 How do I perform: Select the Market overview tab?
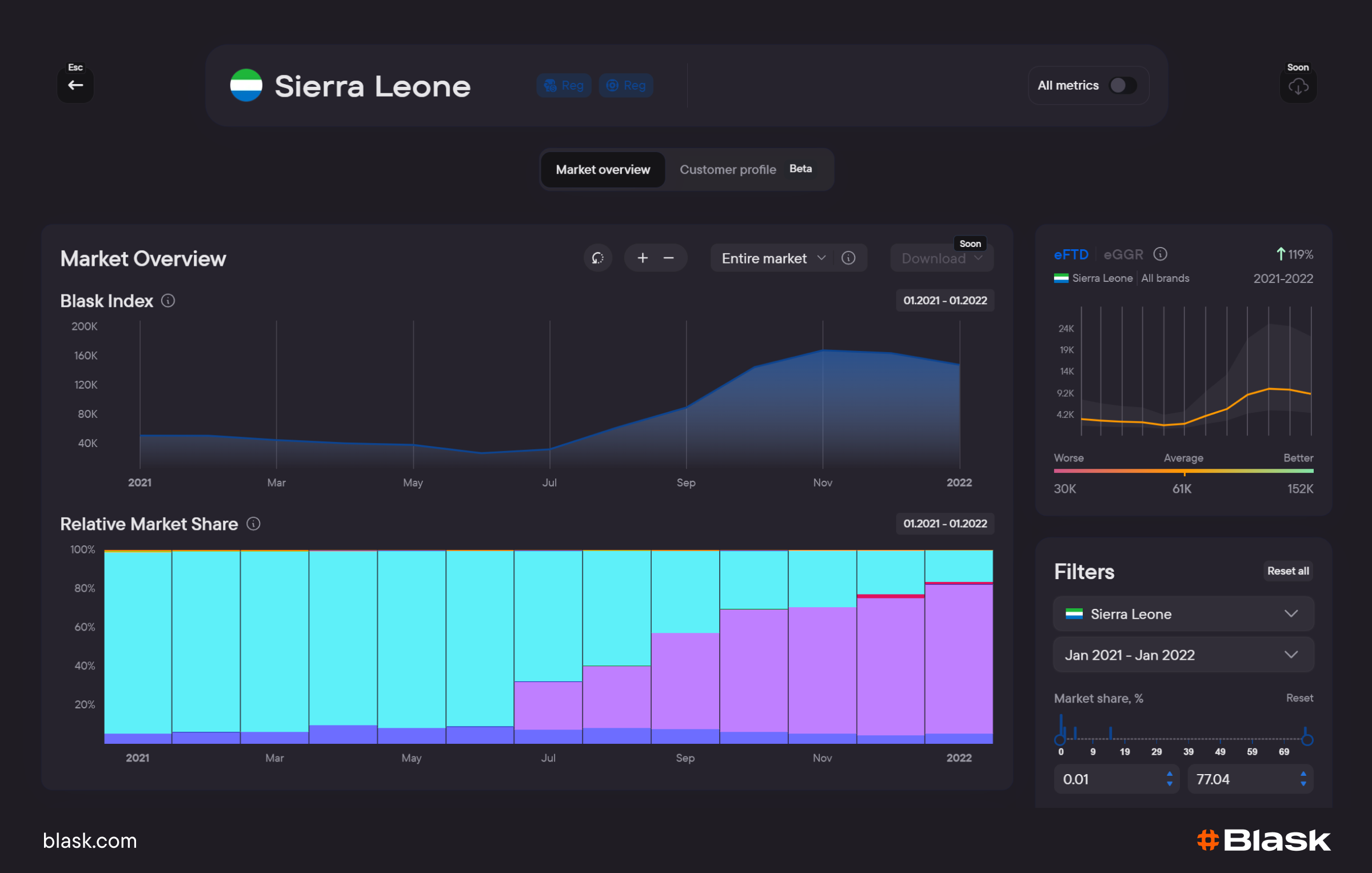point(603,170)
